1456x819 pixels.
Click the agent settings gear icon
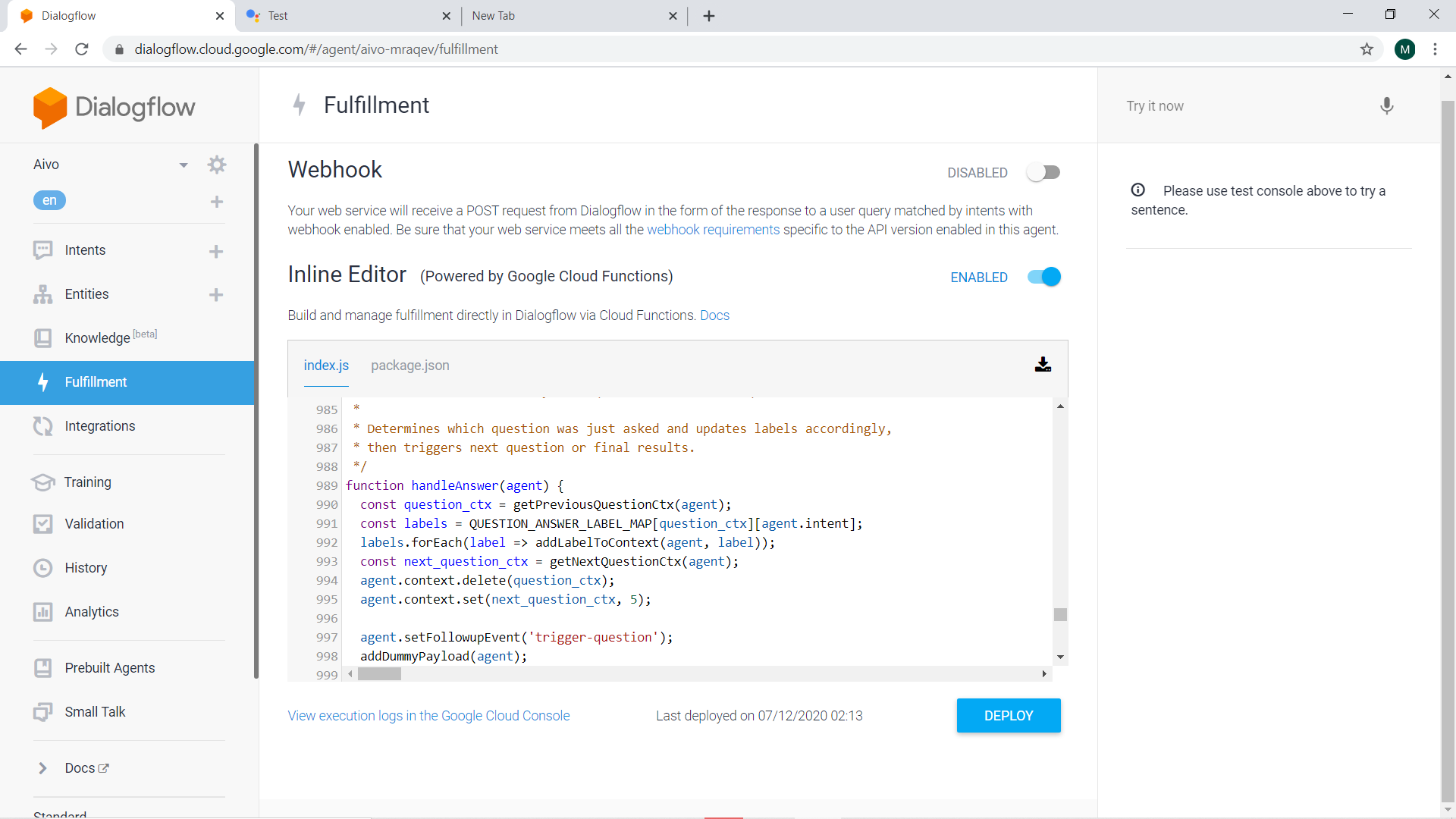tap(217, 165)
